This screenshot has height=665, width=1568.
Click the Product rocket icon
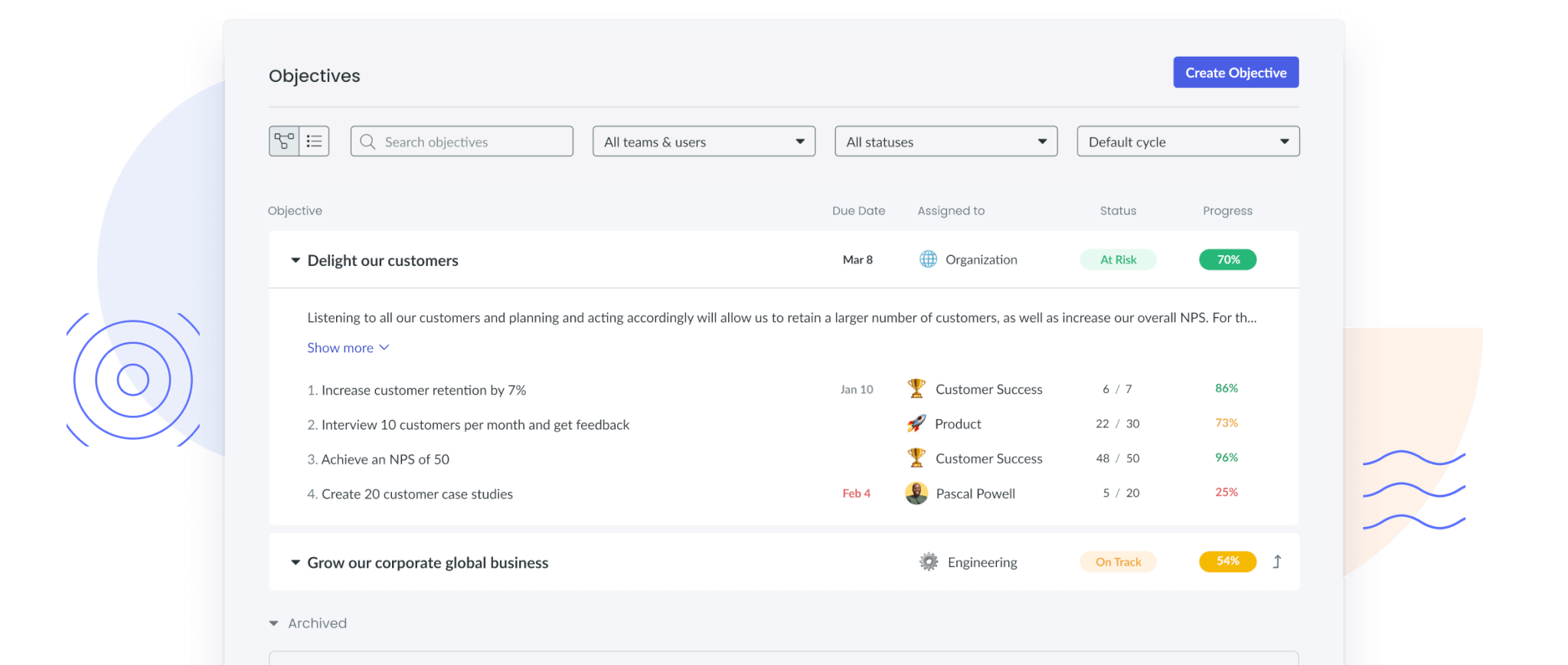(916, 424)
